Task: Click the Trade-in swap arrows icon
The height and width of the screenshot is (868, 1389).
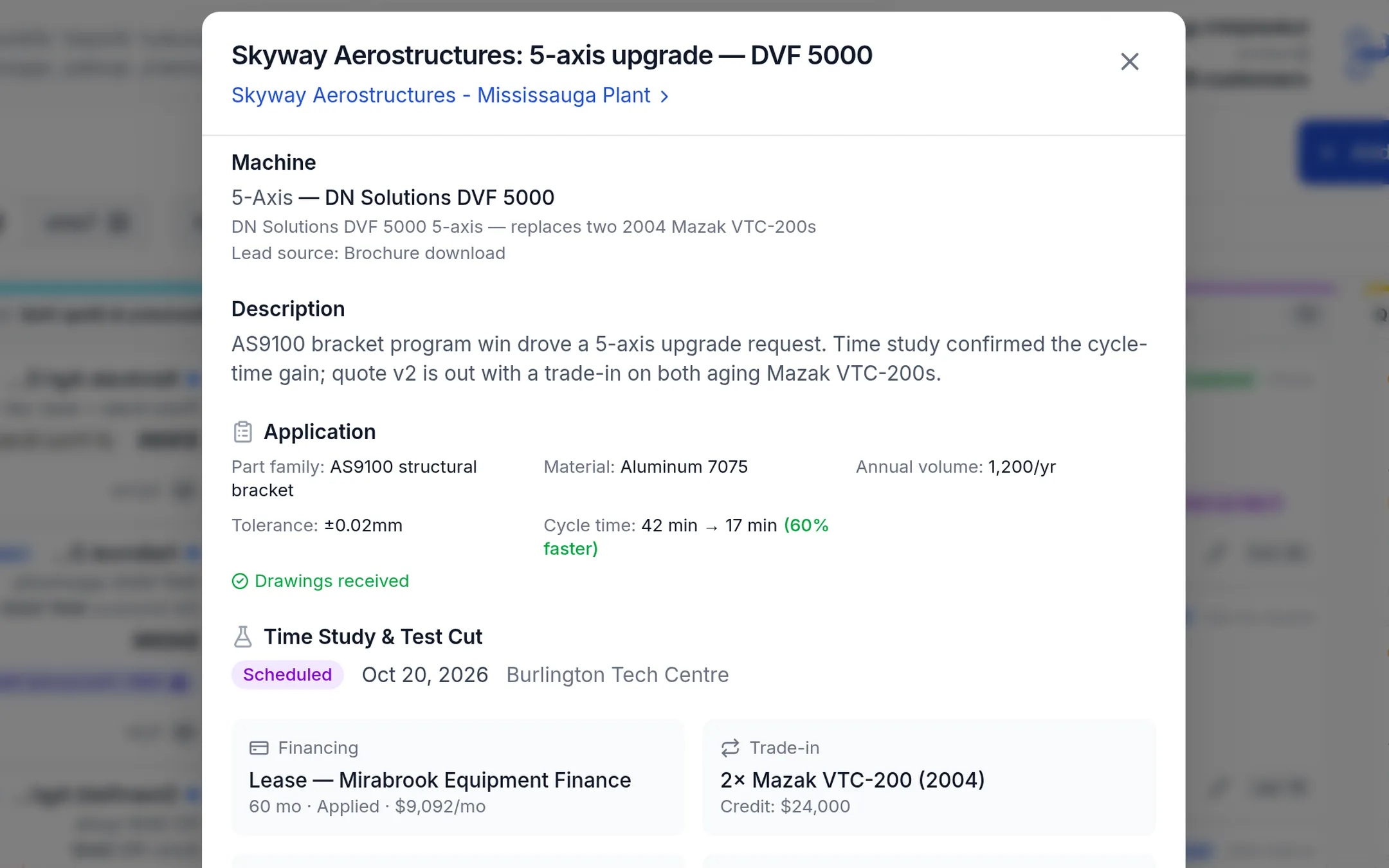Action: click(730, 748)
